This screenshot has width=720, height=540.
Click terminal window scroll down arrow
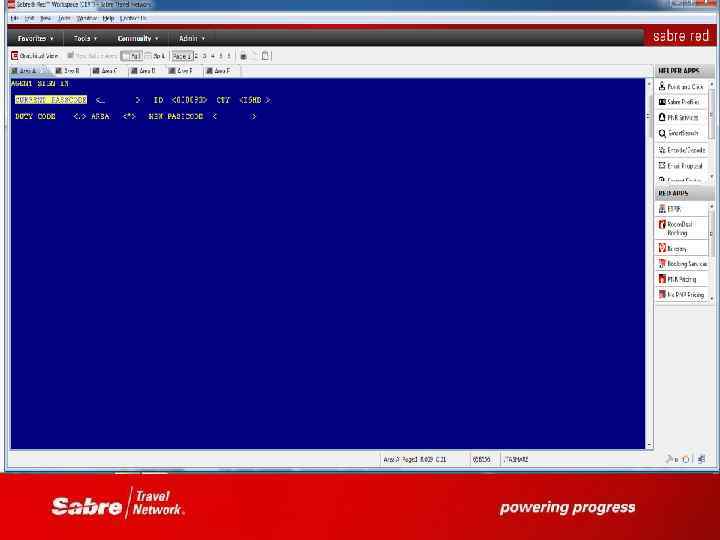pos(649,444)
